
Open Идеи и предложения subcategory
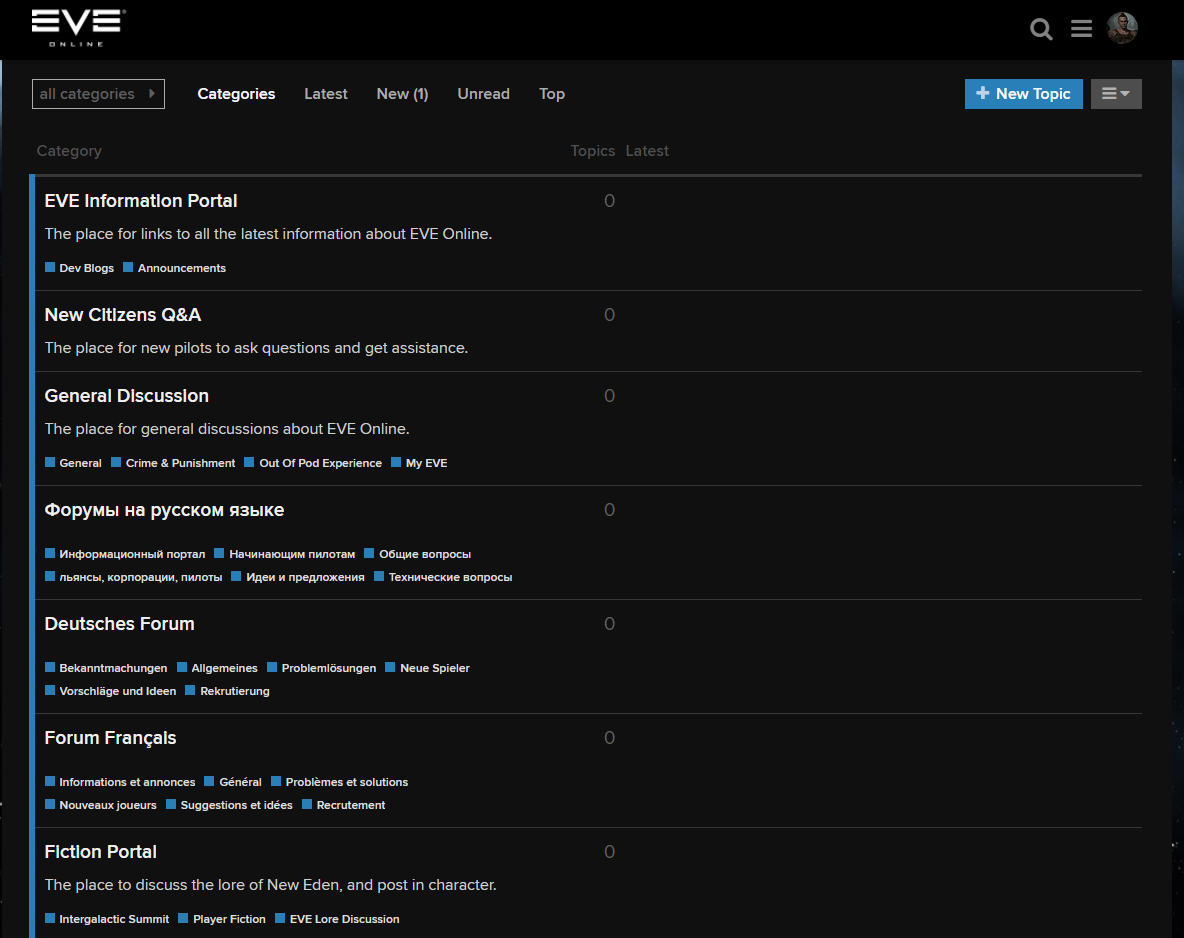298,577
